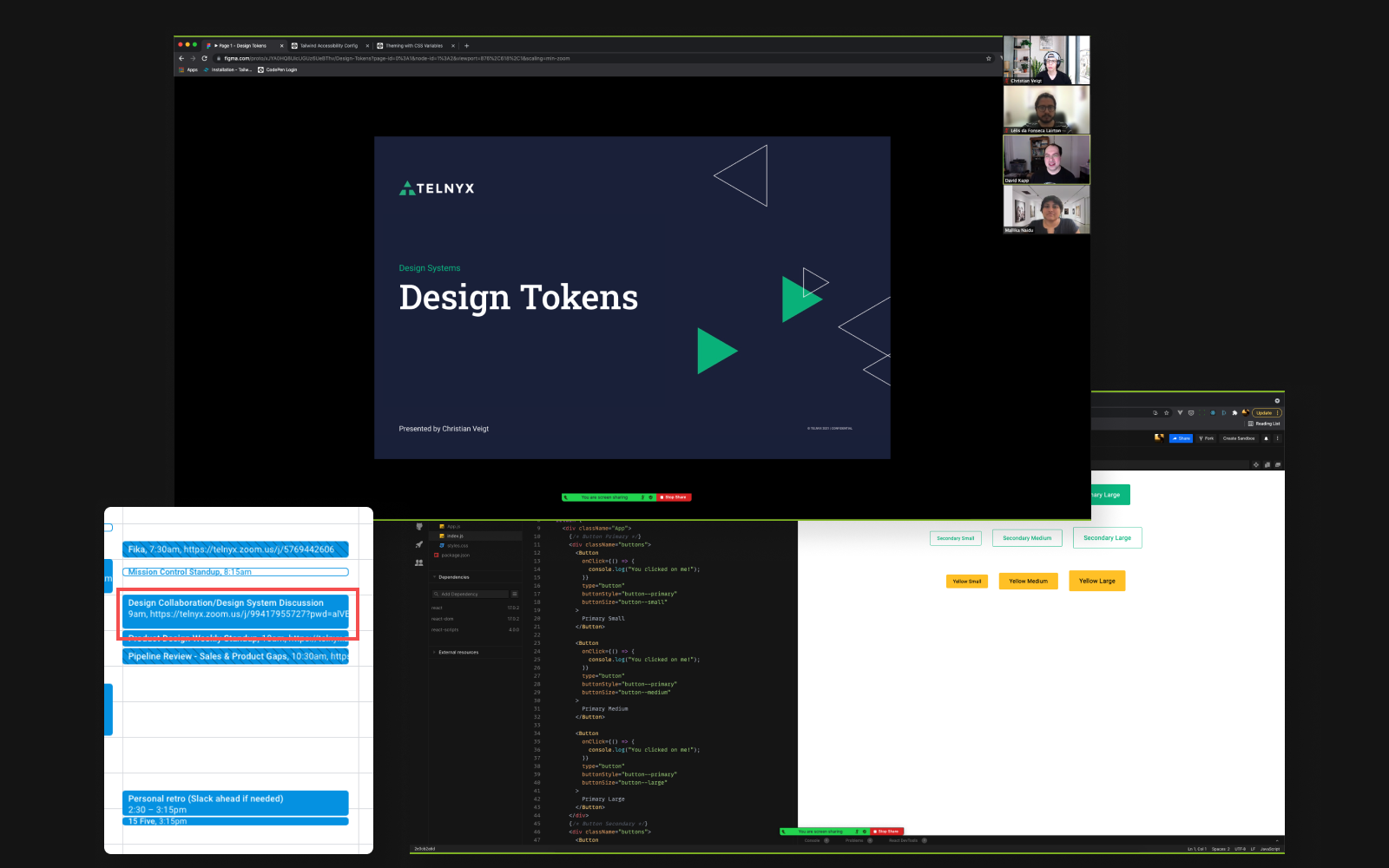Image resolution: width=1389 pixels, height=868 pixels.
Task: Open the Installation - Tailwind bookmark
Action: tap(227, 69)
